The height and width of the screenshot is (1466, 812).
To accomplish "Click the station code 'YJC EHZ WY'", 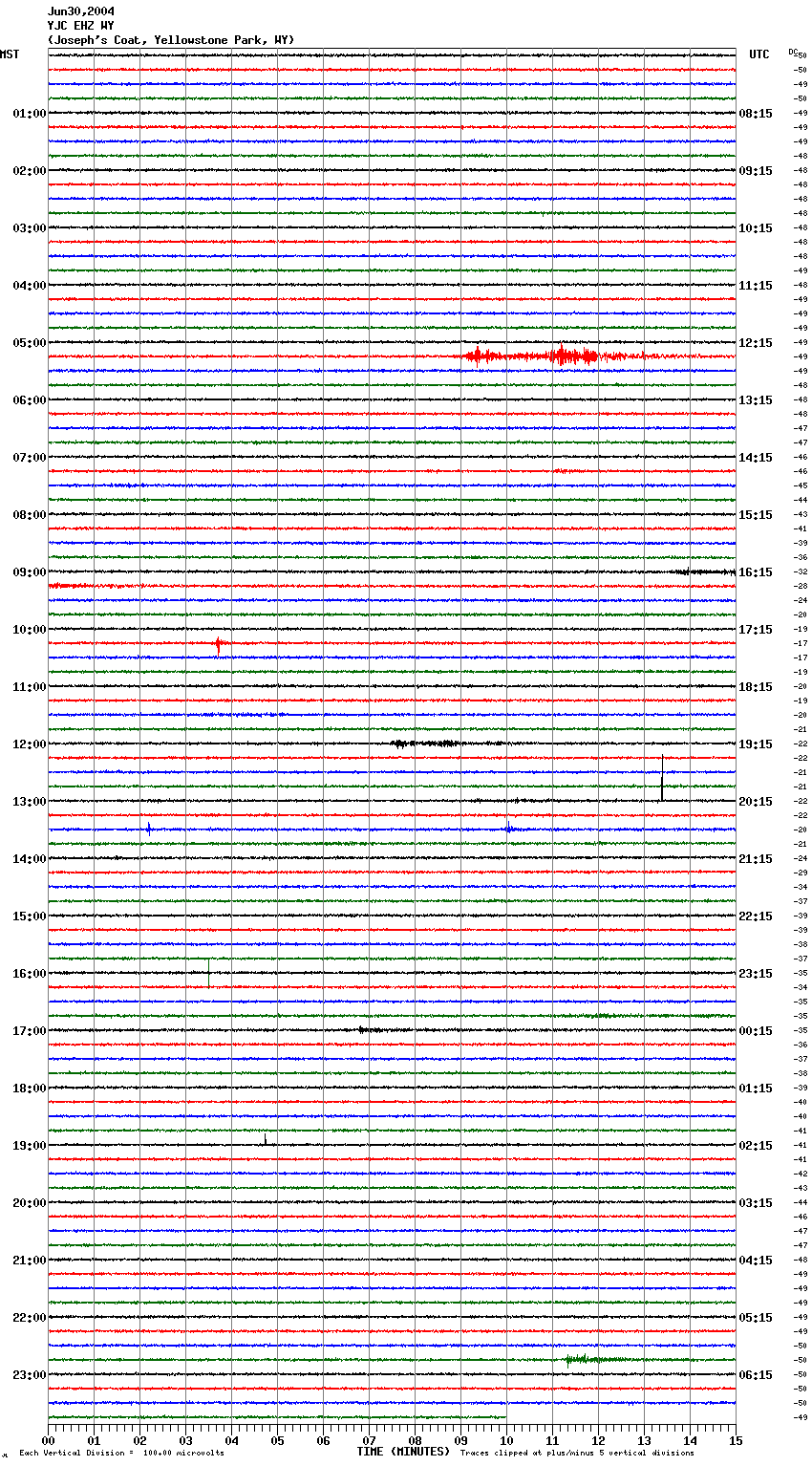I will pyautogui.click(x=81, y=26).
